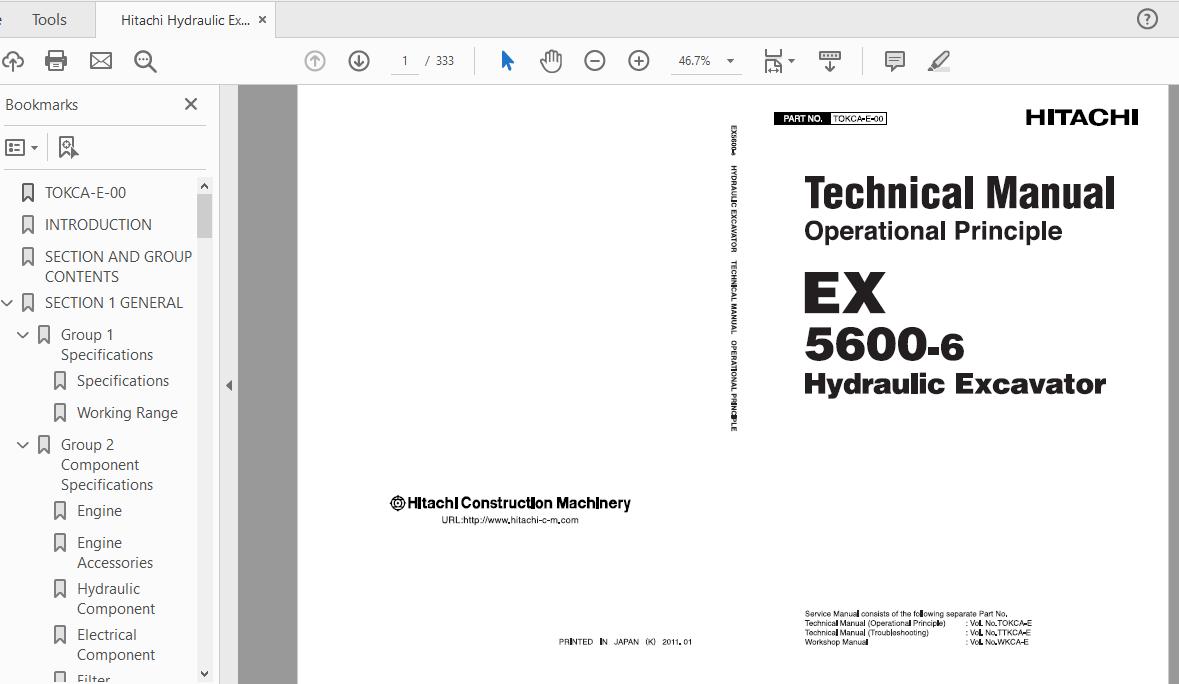1179x684 pixels.
Task: Open the SECTION 1 GENERAL bookmark
Action: click(x=114, y=303)
